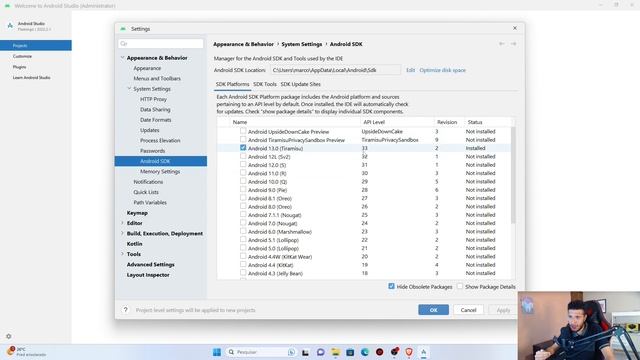Open the gear options in welcome window

click(9, 336)
